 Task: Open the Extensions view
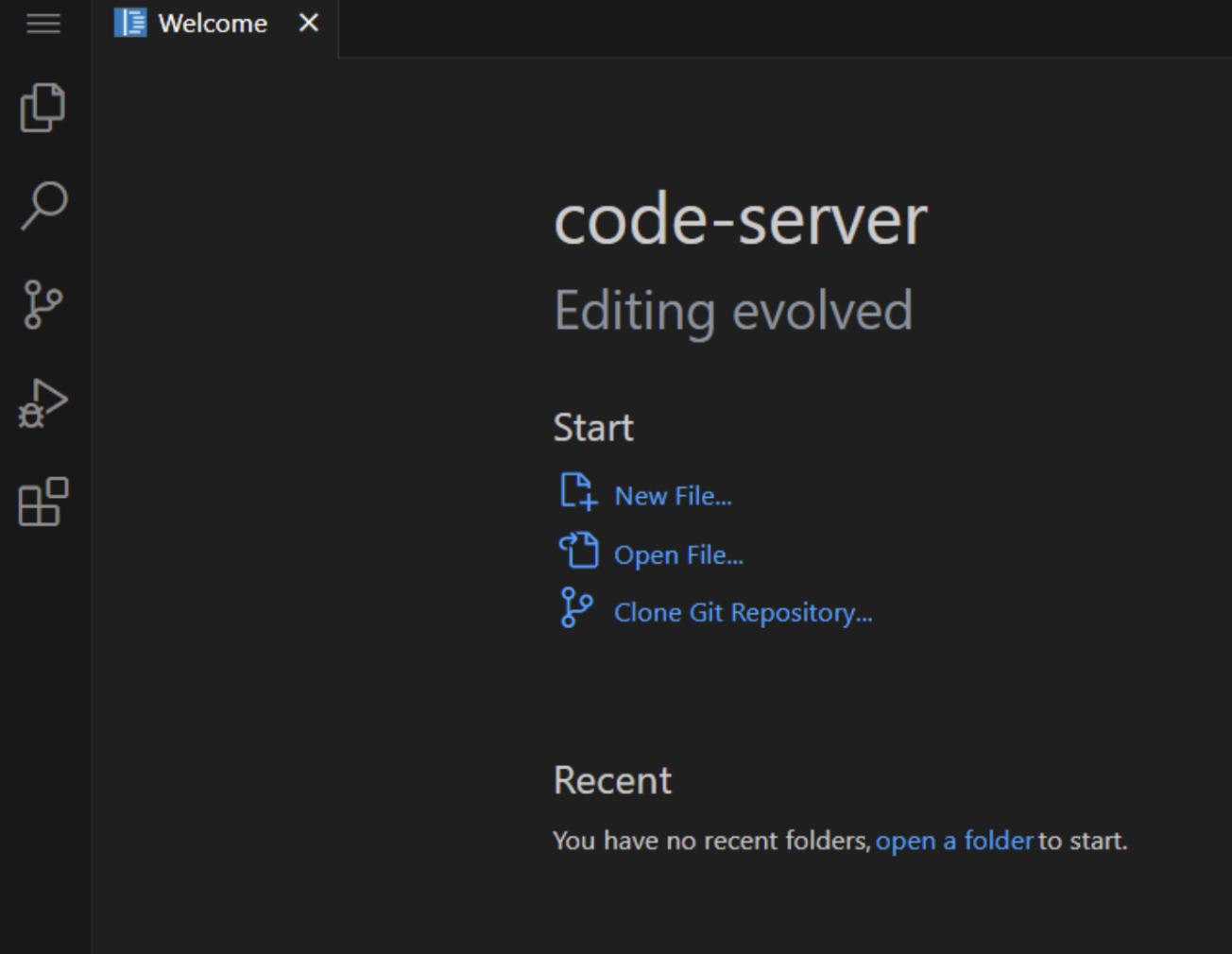click(x=43, y=502)
